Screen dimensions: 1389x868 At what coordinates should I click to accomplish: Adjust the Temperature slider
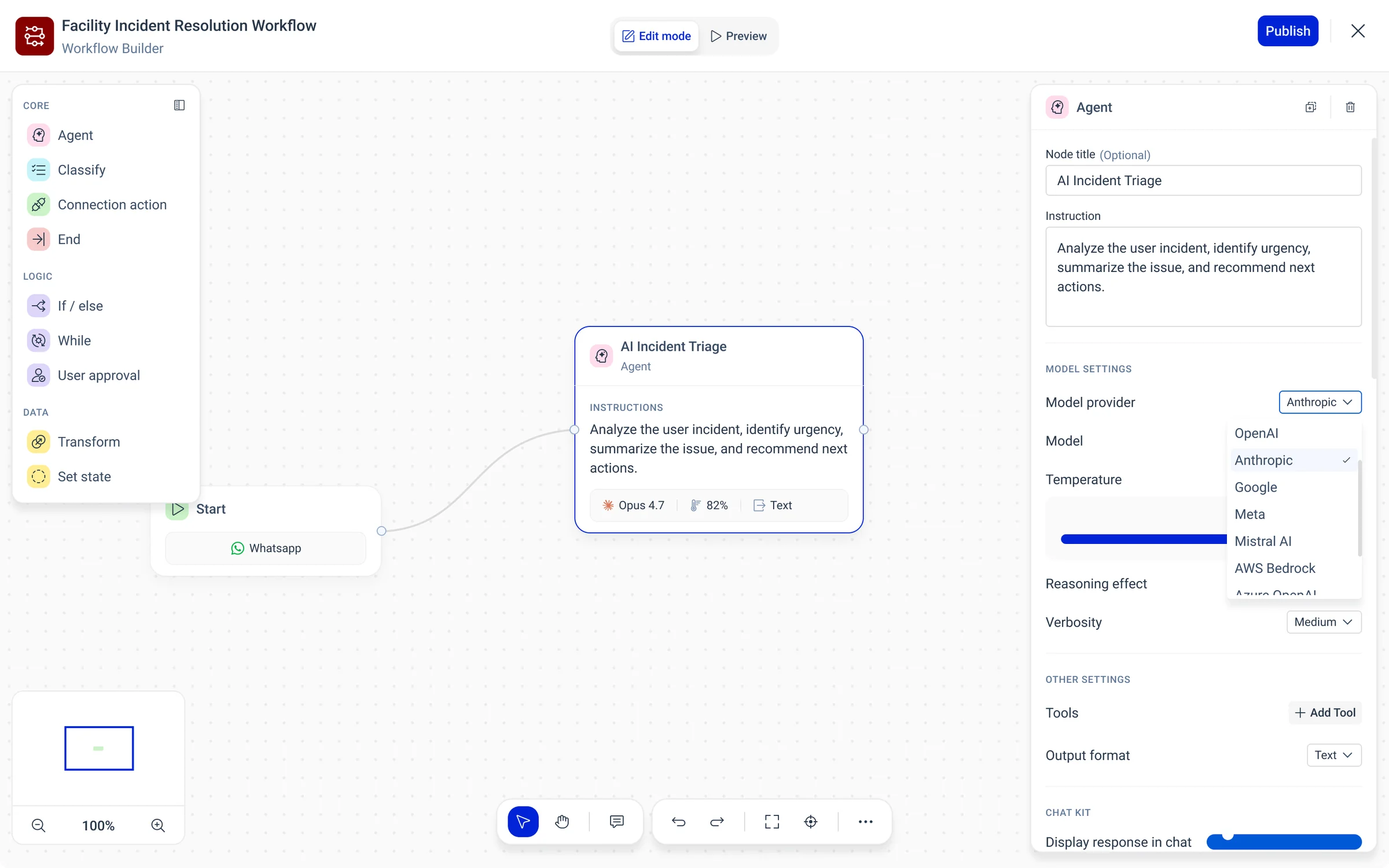[1144, 539]
